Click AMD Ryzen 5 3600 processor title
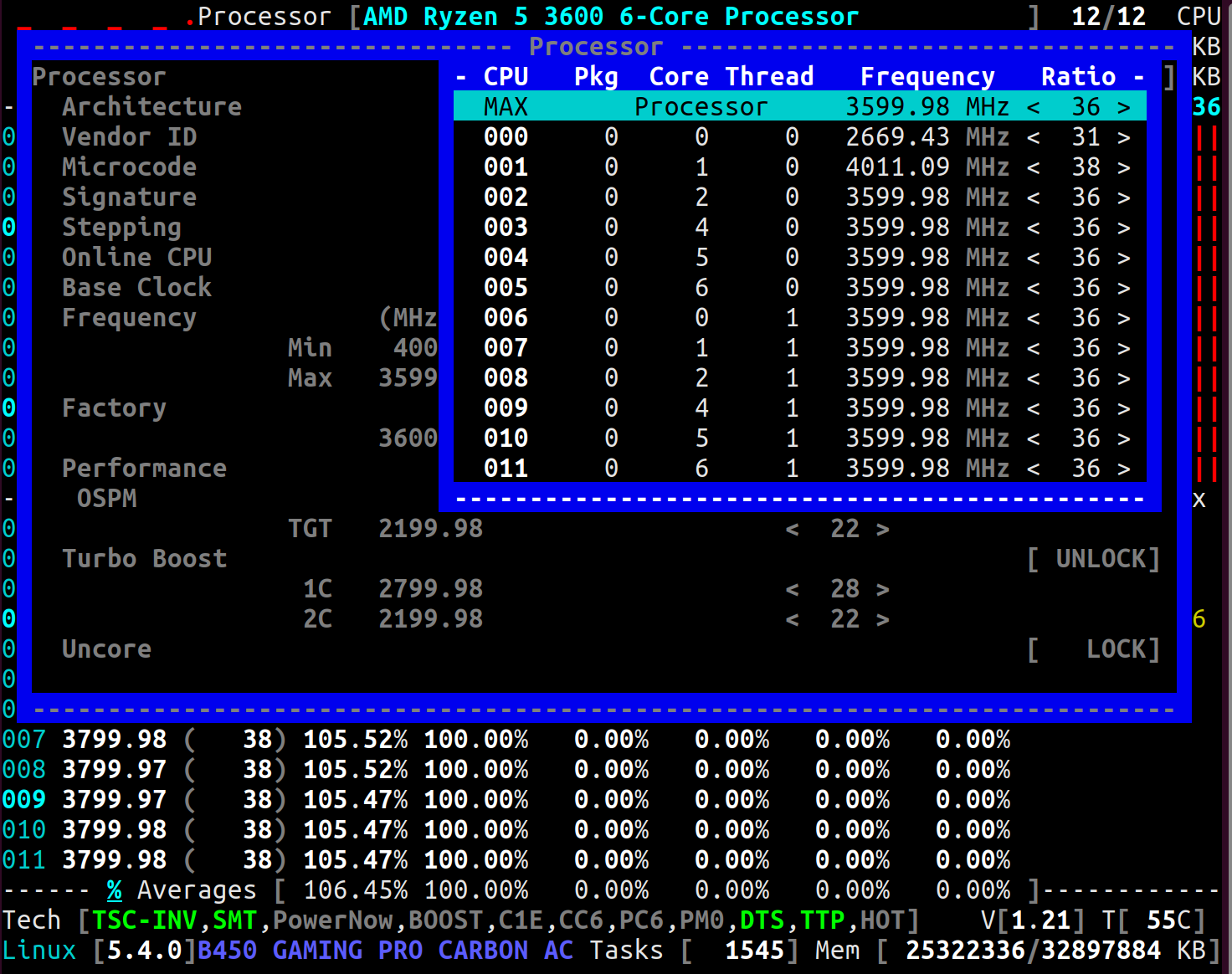 click(611, 17)
